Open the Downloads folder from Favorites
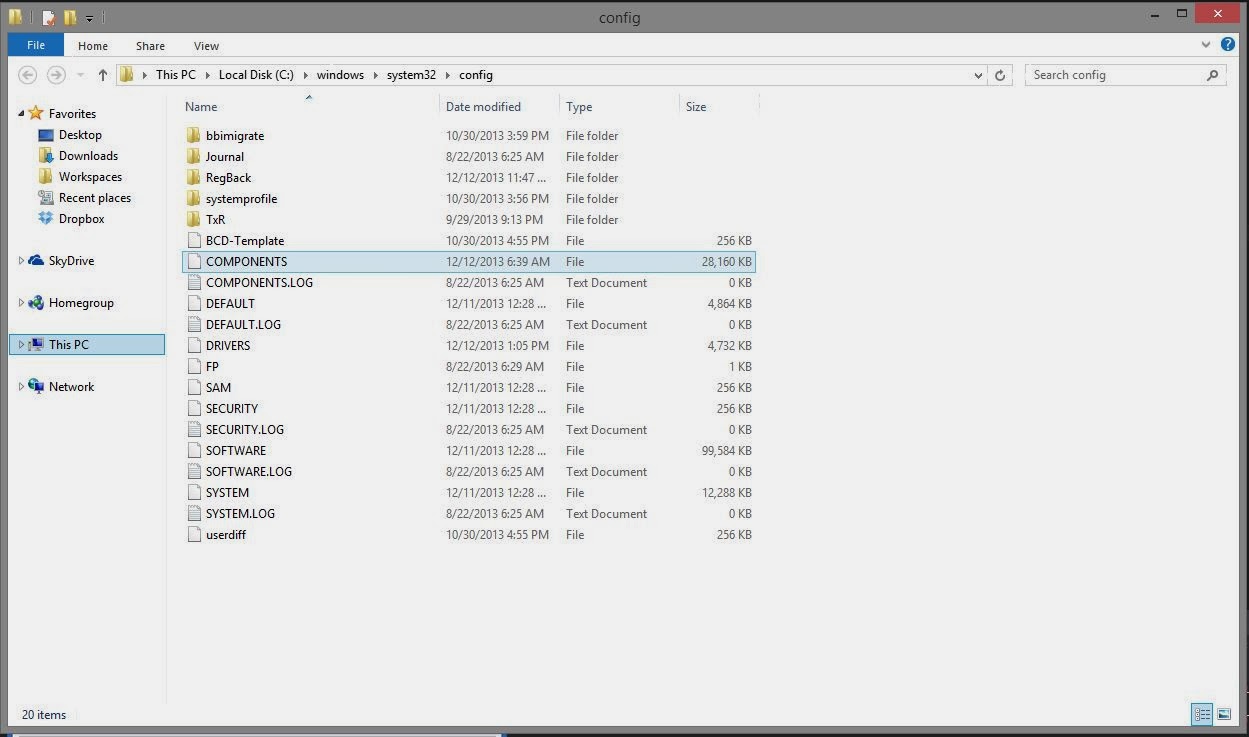Screen dimensions: 1249x737 coord(90,155)
